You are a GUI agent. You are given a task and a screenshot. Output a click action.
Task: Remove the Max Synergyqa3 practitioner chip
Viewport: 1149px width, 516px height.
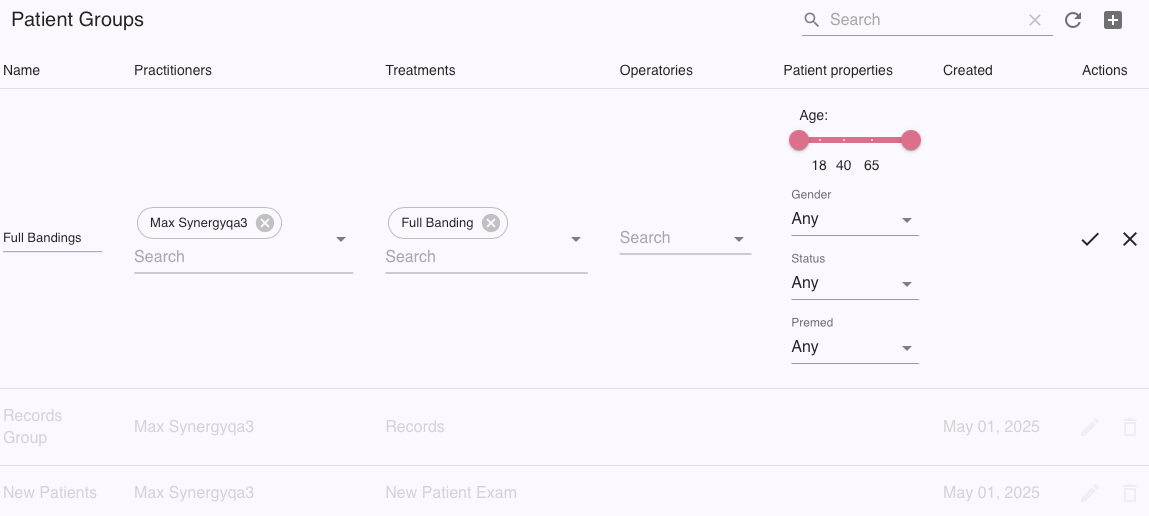pyautogui.click(x=265, y=223)
